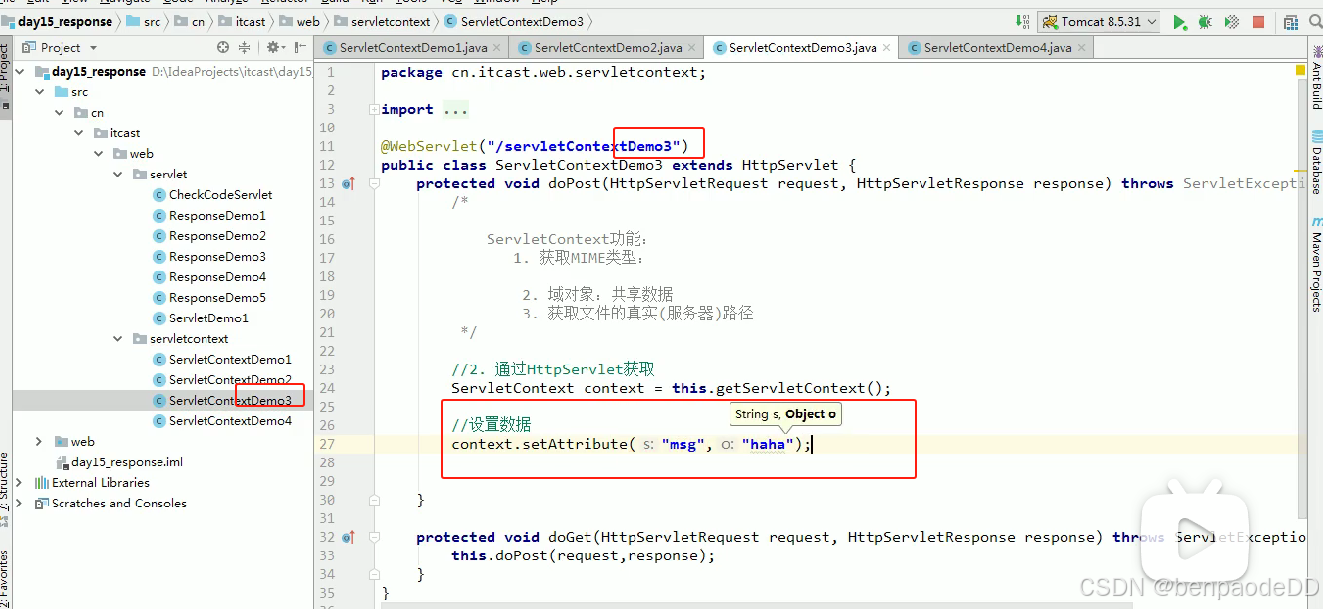Click servletcontext breadcrumb in navigation bar
This screenshot has width=1323, height=609.
(x=383, y=21)
